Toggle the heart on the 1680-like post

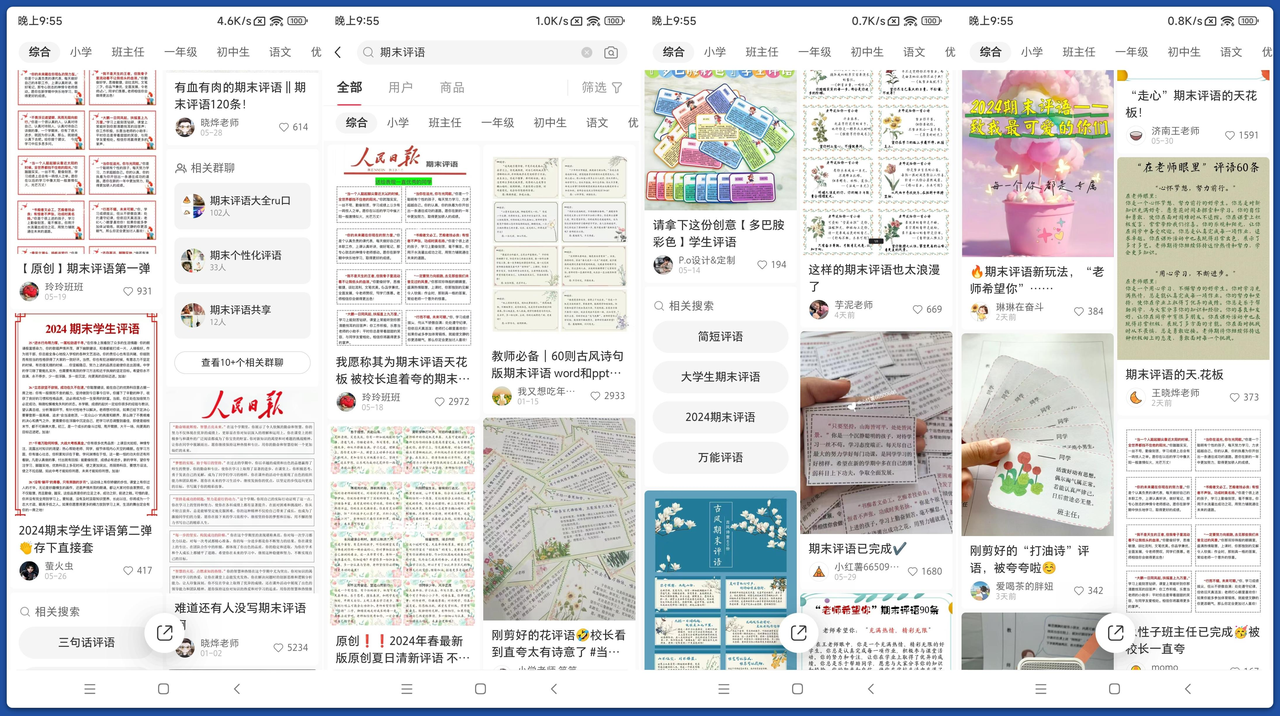point(911,571)
